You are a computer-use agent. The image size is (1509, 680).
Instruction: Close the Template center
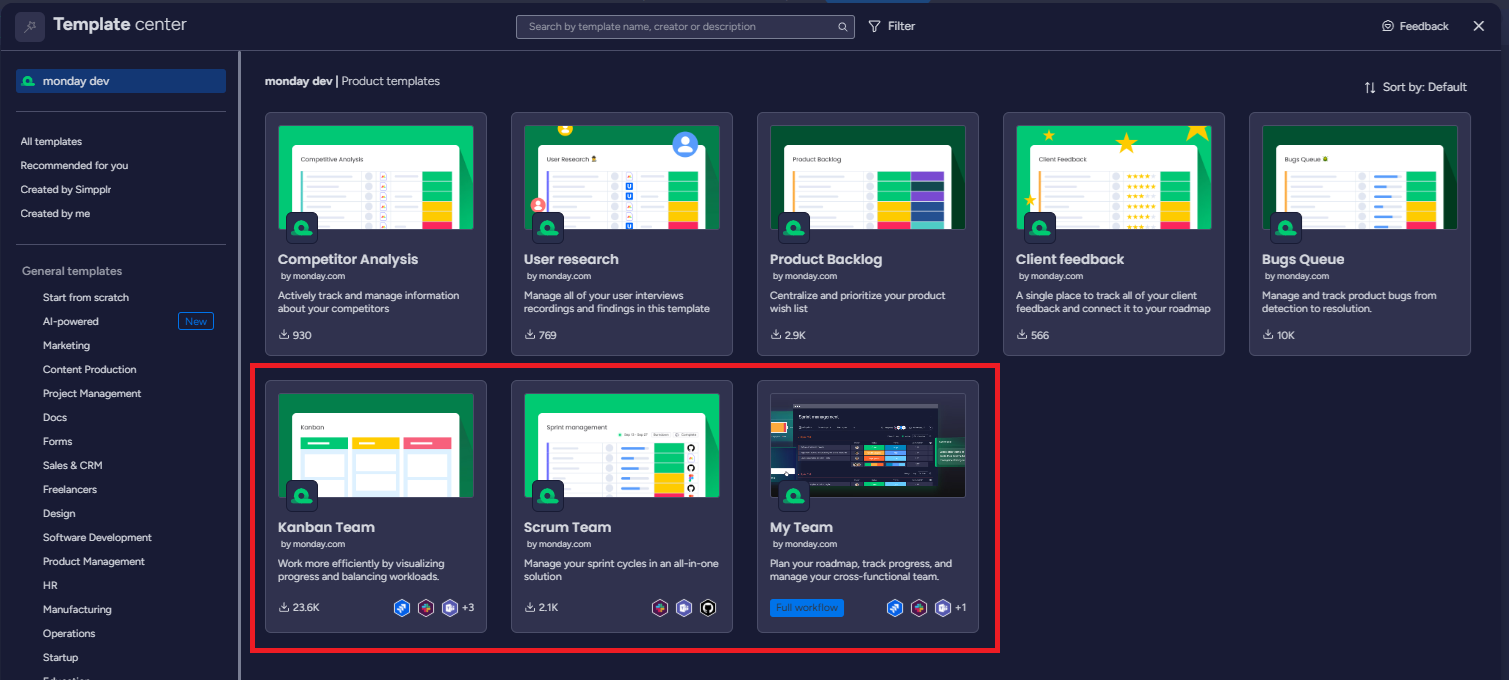[x=1478, y=26]
